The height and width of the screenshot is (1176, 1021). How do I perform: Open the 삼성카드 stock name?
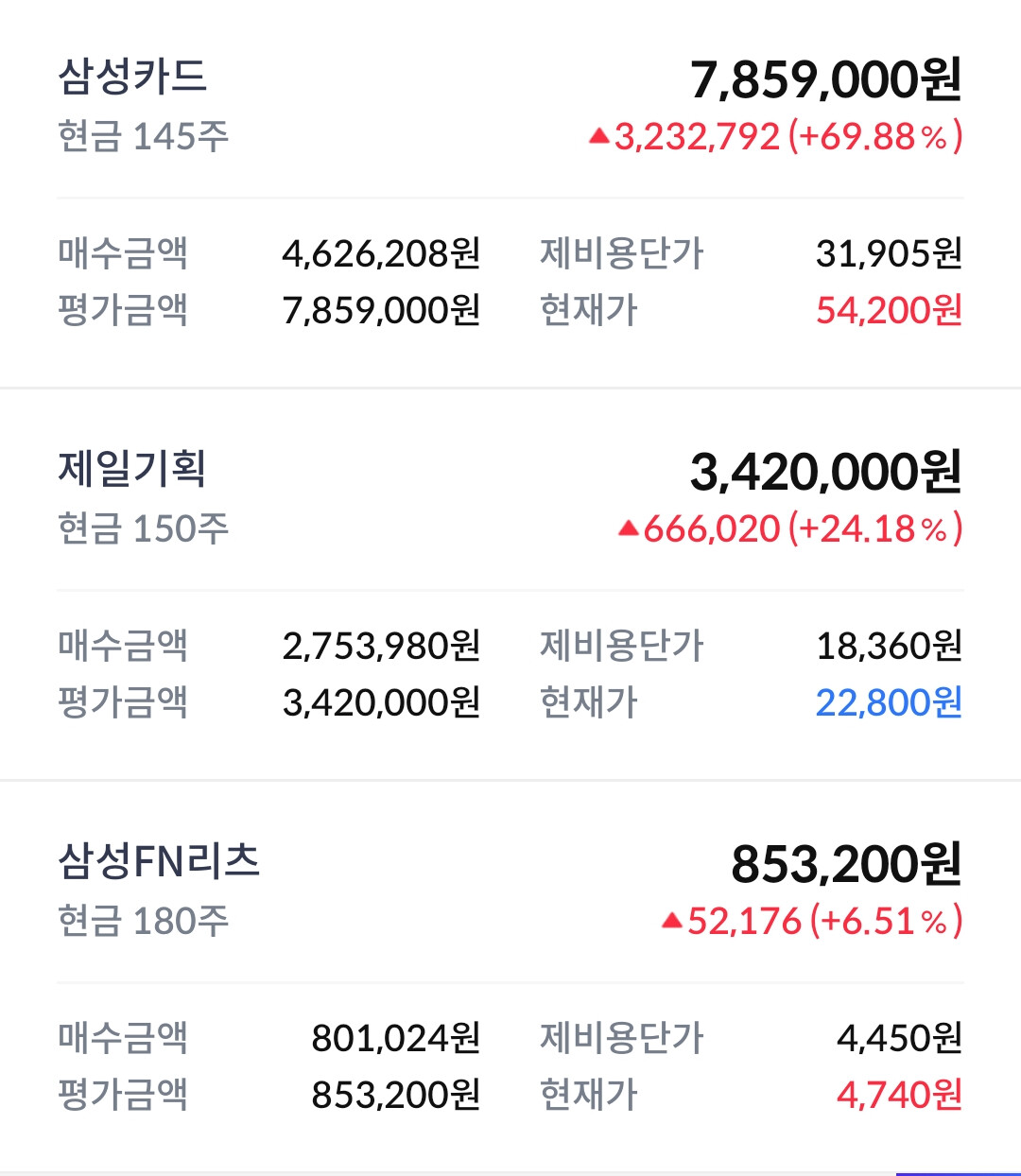(x=132, y=77)
